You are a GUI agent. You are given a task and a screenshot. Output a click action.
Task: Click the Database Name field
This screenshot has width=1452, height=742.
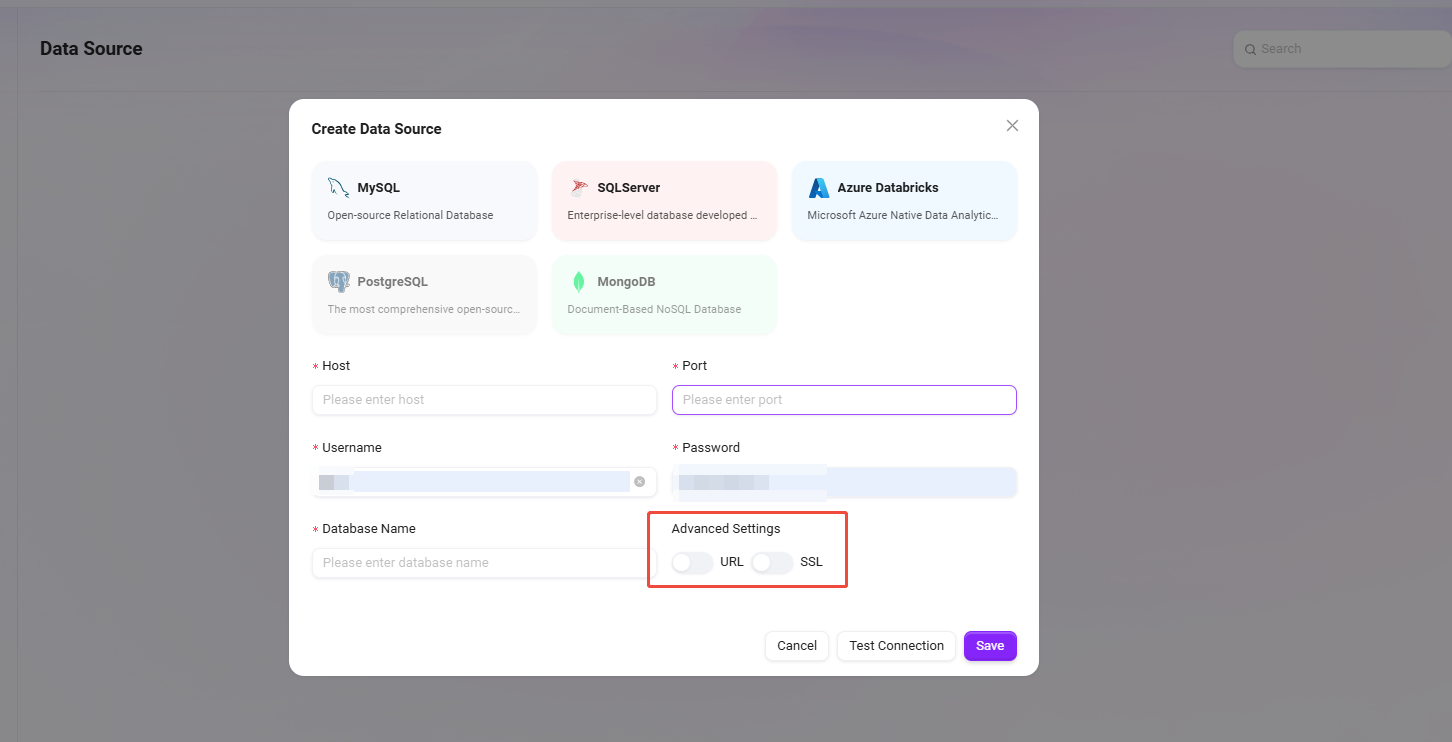[x=484, y=563]
